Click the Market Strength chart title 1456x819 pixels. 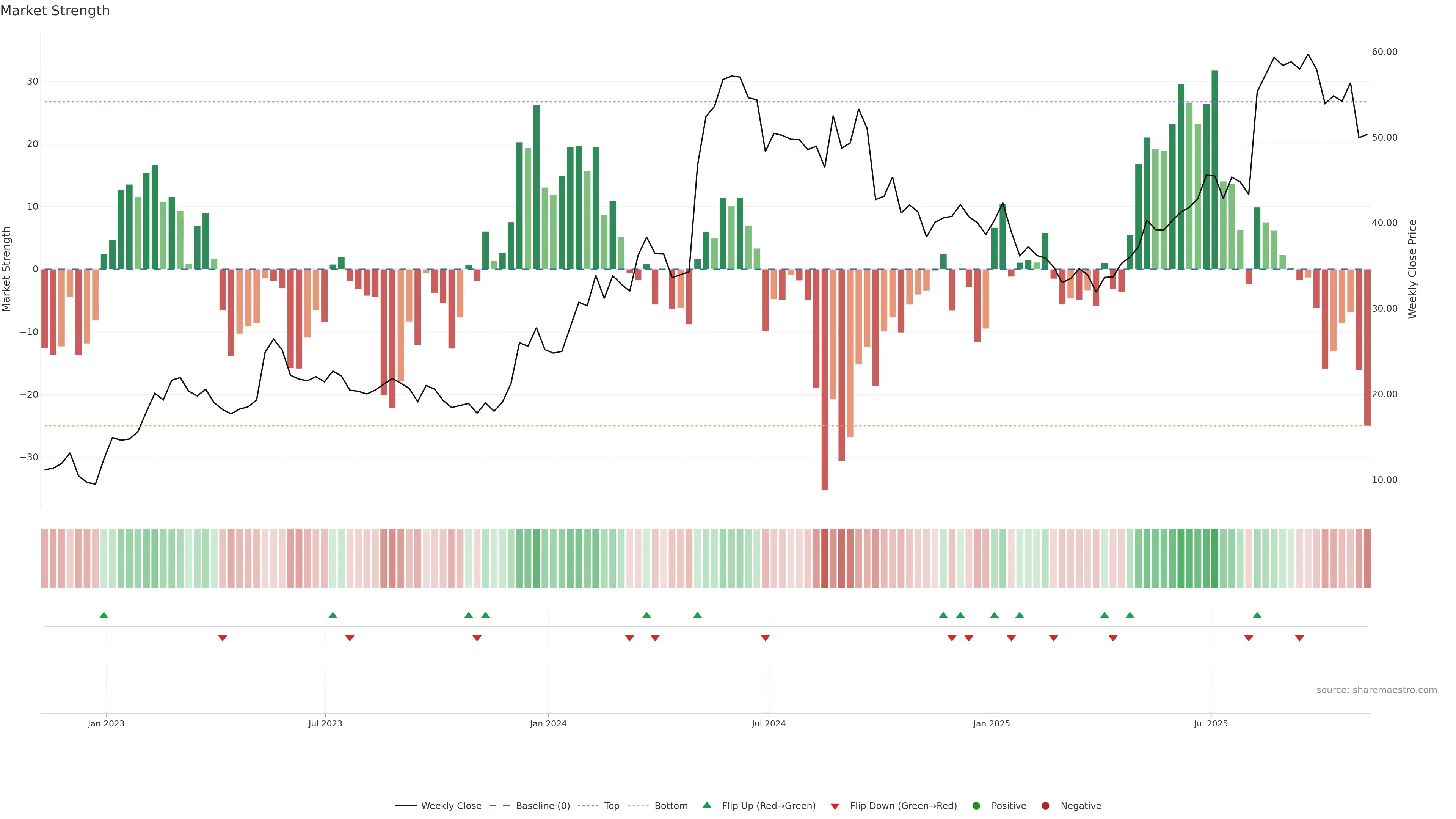[55, 11]
